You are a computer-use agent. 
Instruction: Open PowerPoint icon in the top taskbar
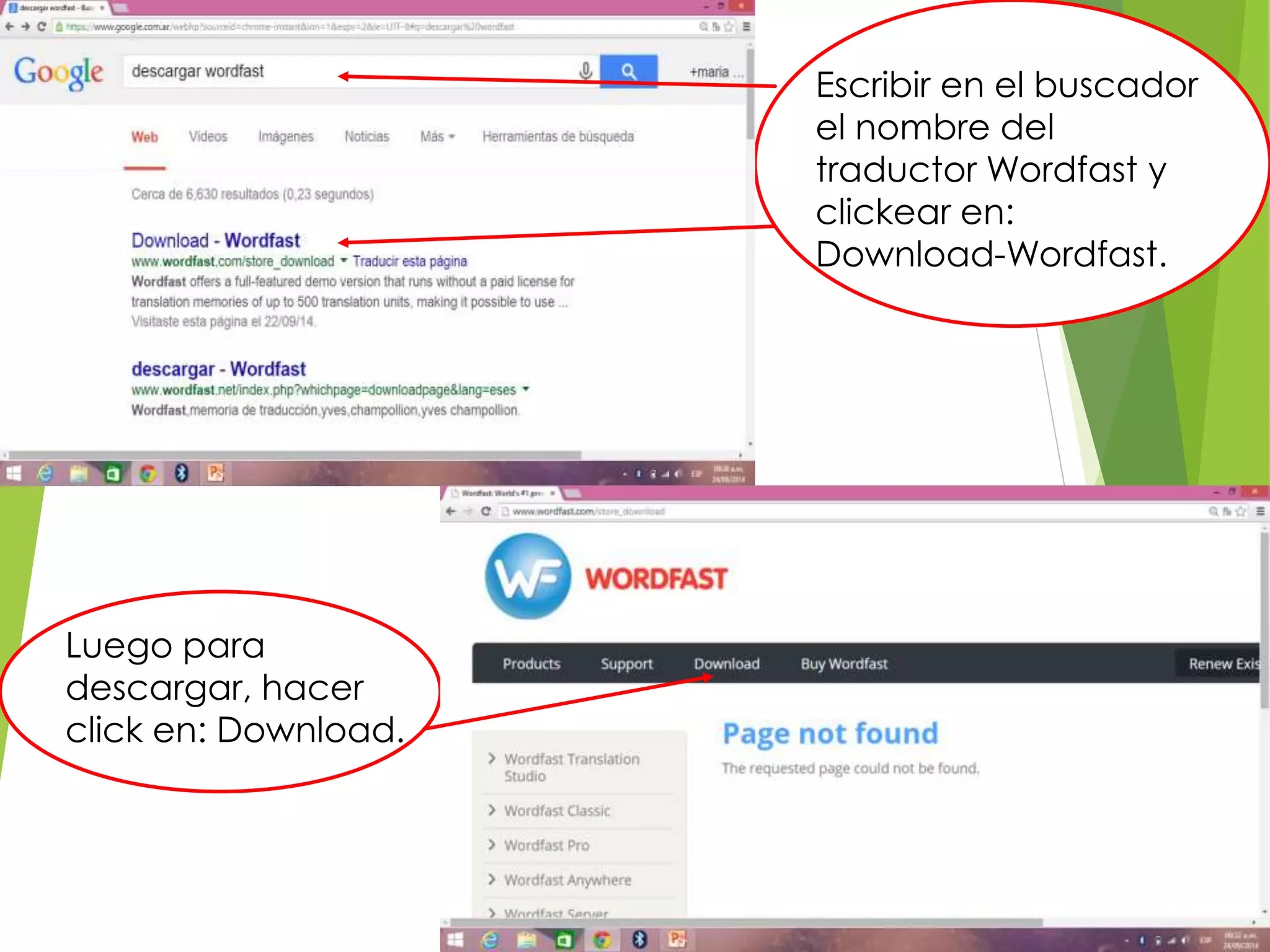coord(215,474)
